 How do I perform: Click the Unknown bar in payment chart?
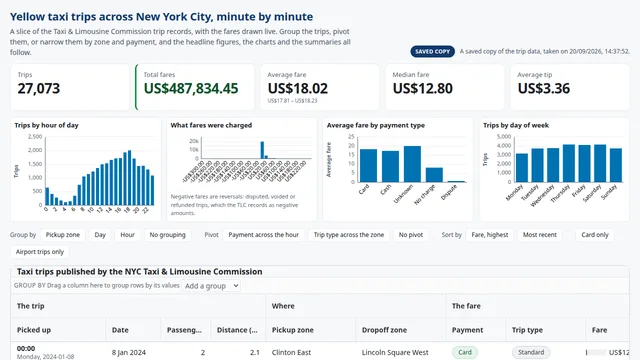412,164
